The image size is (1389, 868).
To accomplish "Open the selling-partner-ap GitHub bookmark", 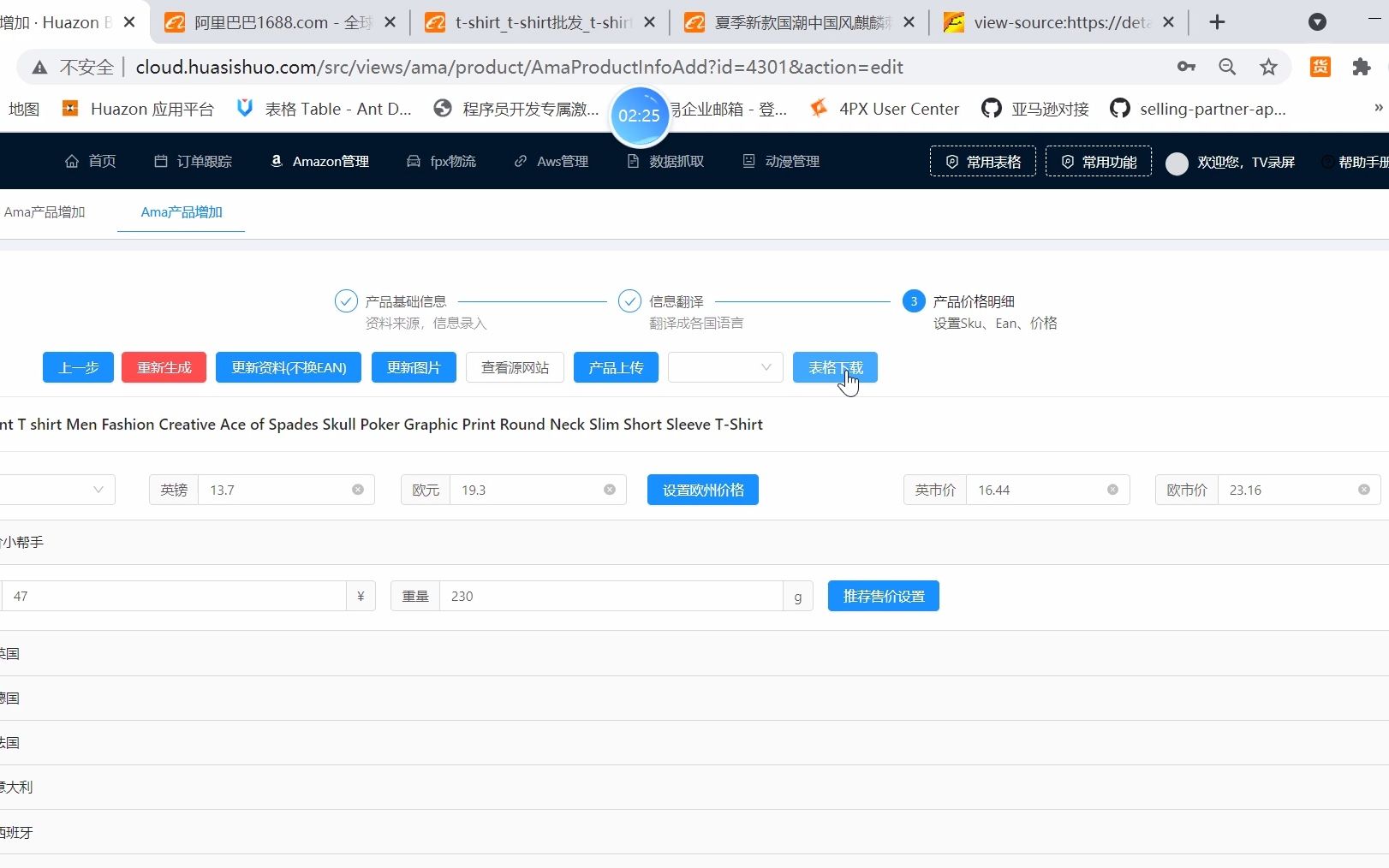I will coord(1197,109).
